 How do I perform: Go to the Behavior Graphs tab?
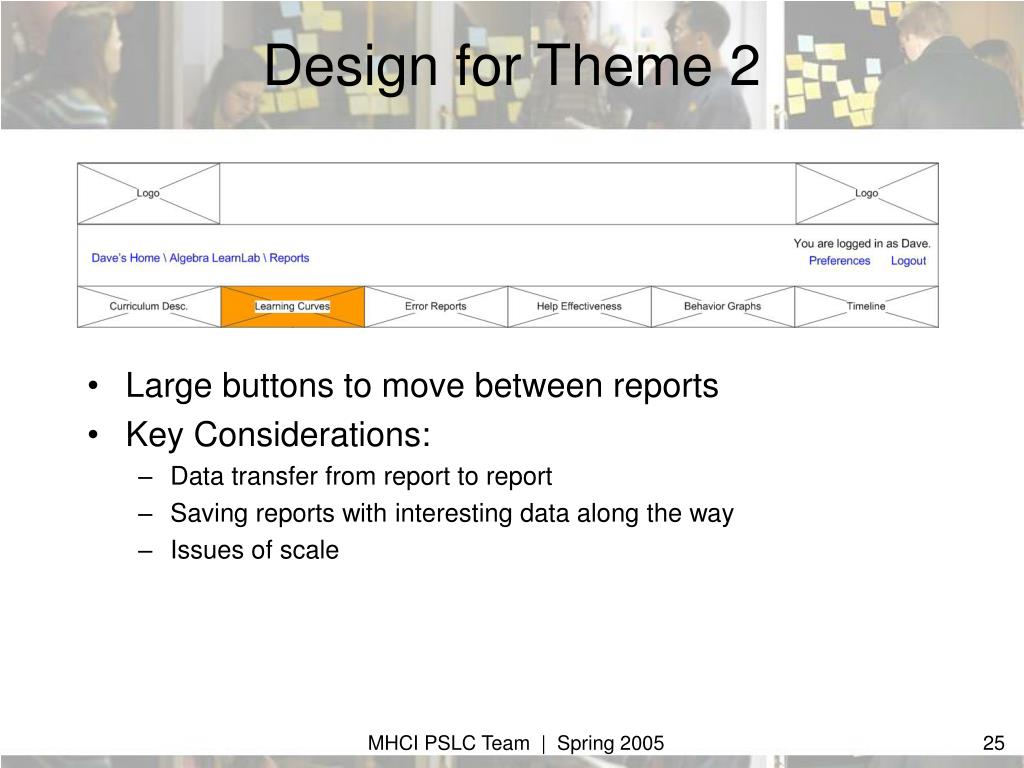point(723,306)
